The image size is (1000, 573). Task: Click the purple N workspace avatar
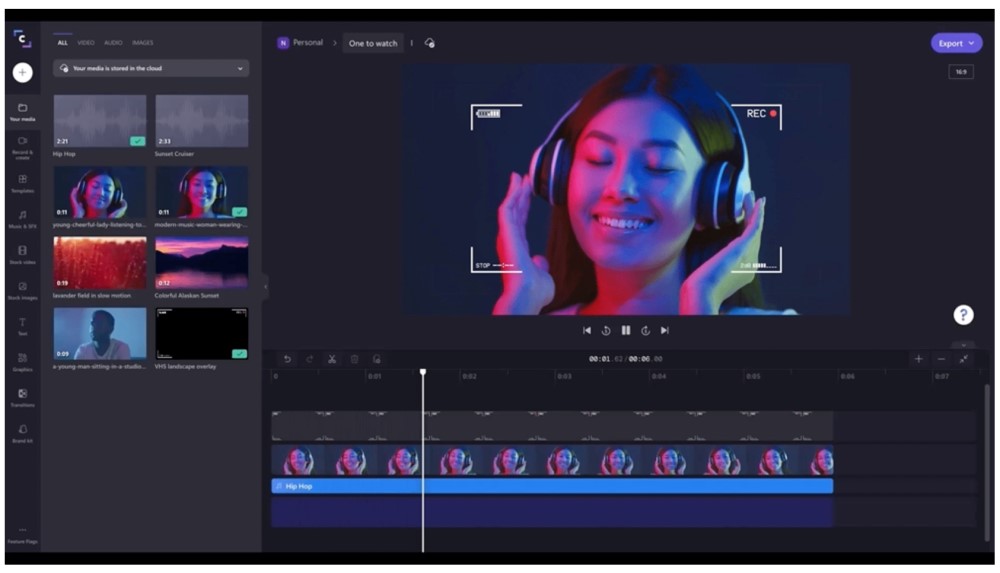pyautogui.click(x=283, y=43)
